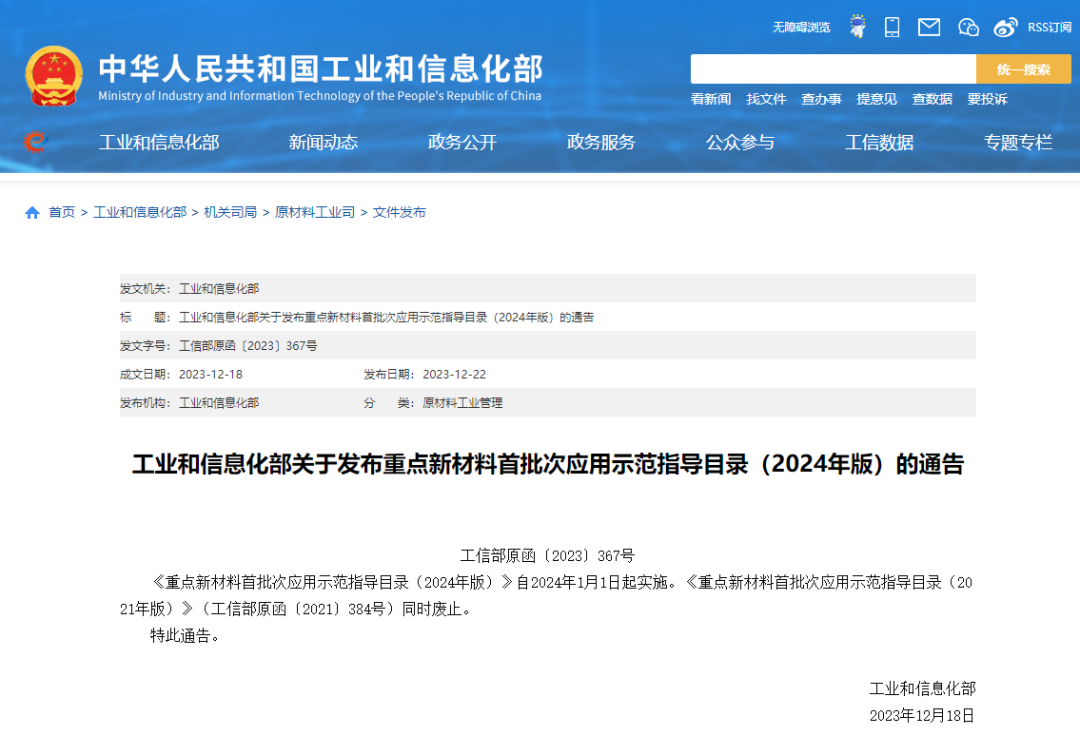
Task: Click the mobile phone version icon
Action: [892, 26]
